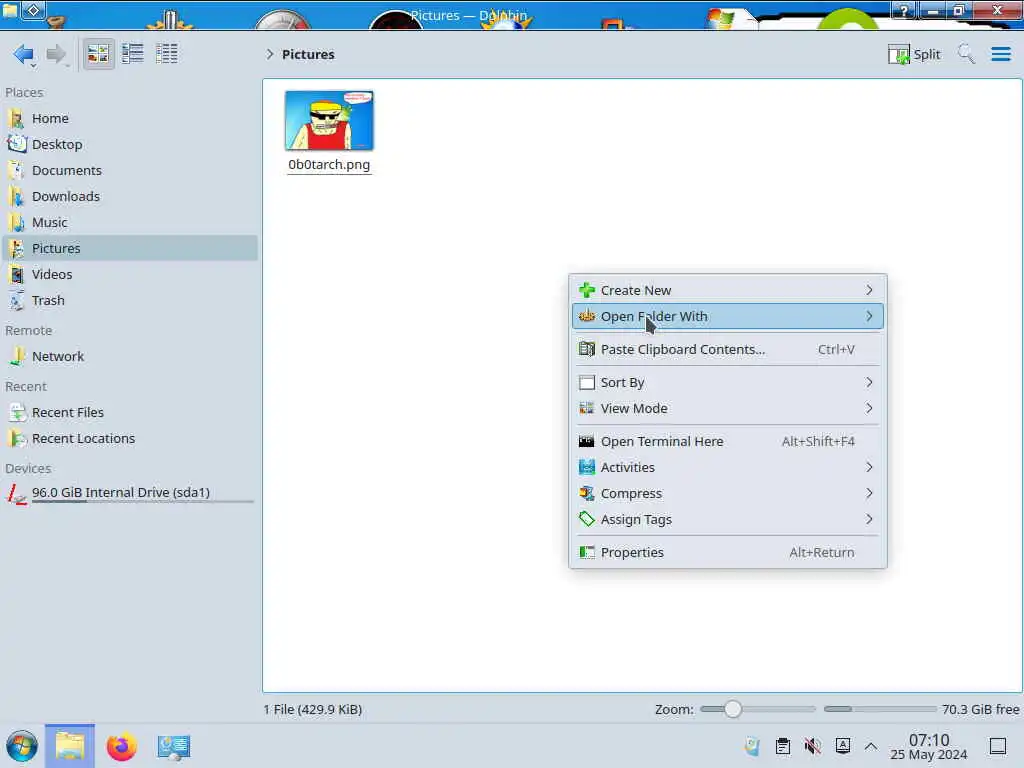
Task: Expand the Compress arrow
Action: pyautogui.click(x=869, y=493)
